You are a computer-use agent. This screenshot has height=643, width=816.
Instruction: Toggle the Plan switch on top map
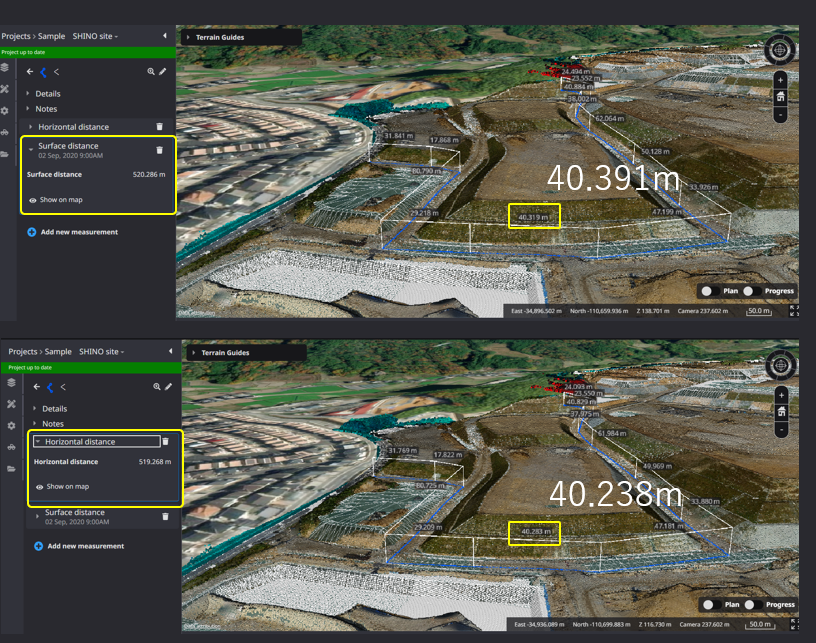tap(709, 291)
